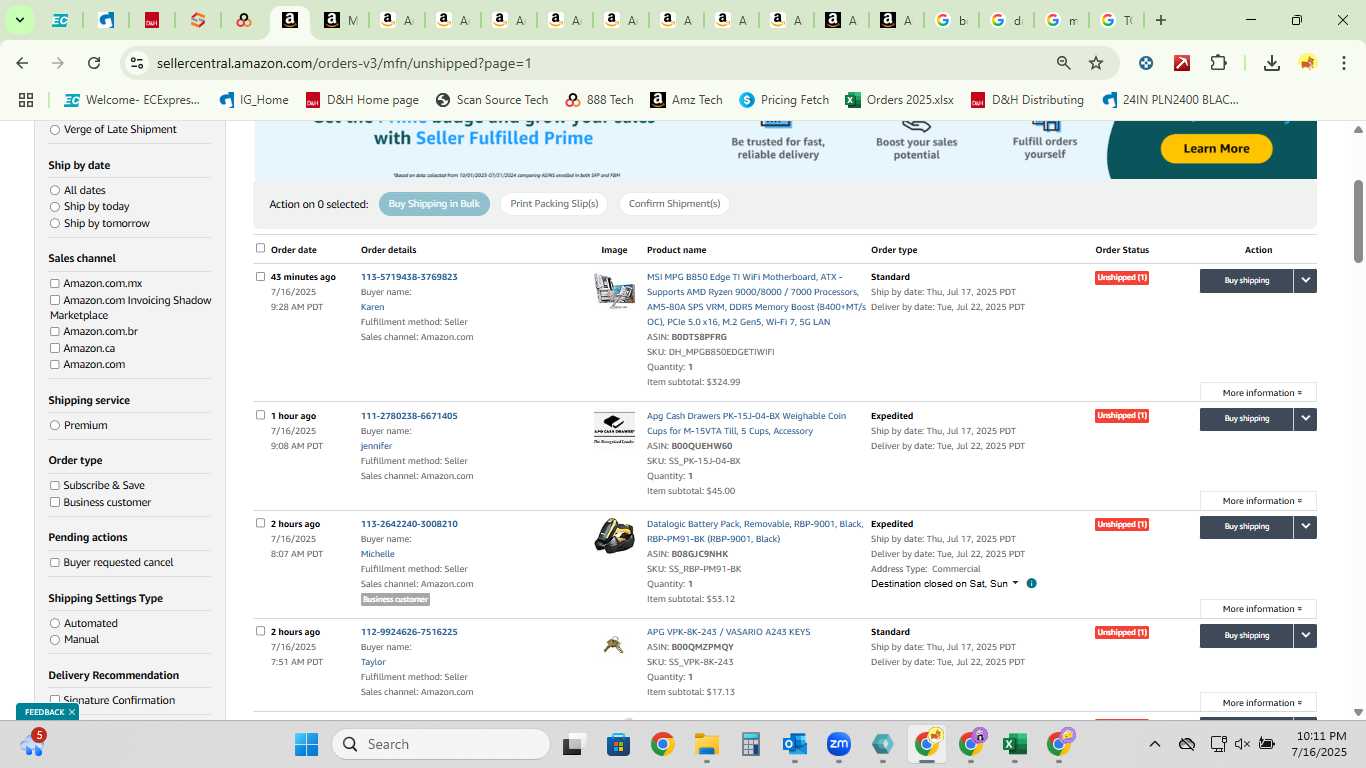This screenshot has width=1366, height=768.
Task: Open Buy shipping dropdown arrow for jennifer's order
Action: (1305, 419)
